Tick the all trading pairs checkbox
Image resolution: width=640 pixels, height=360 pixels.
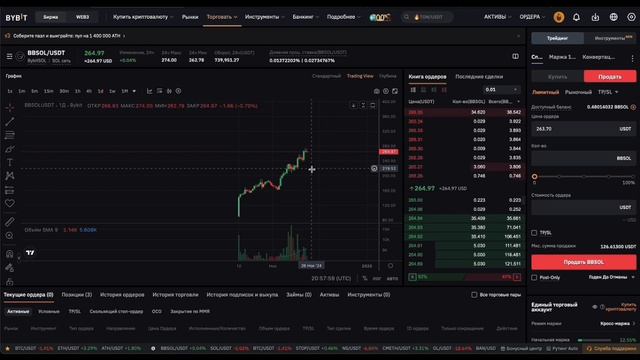pos(474,295)
